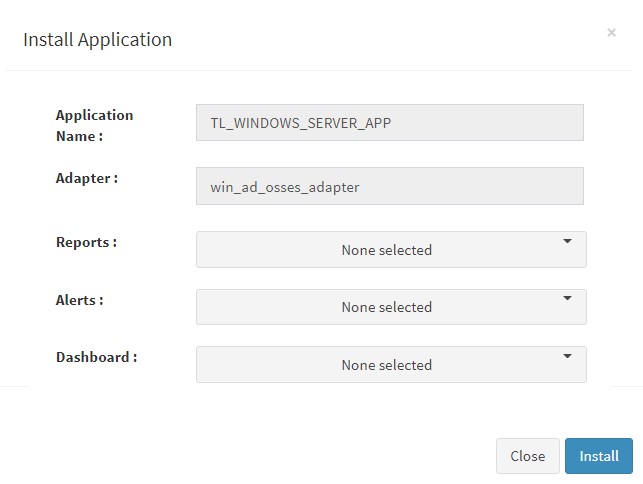643x484 pixels.
Task: Click the caret arrow in Dashboard selector
Action: [x=567, y=356]
